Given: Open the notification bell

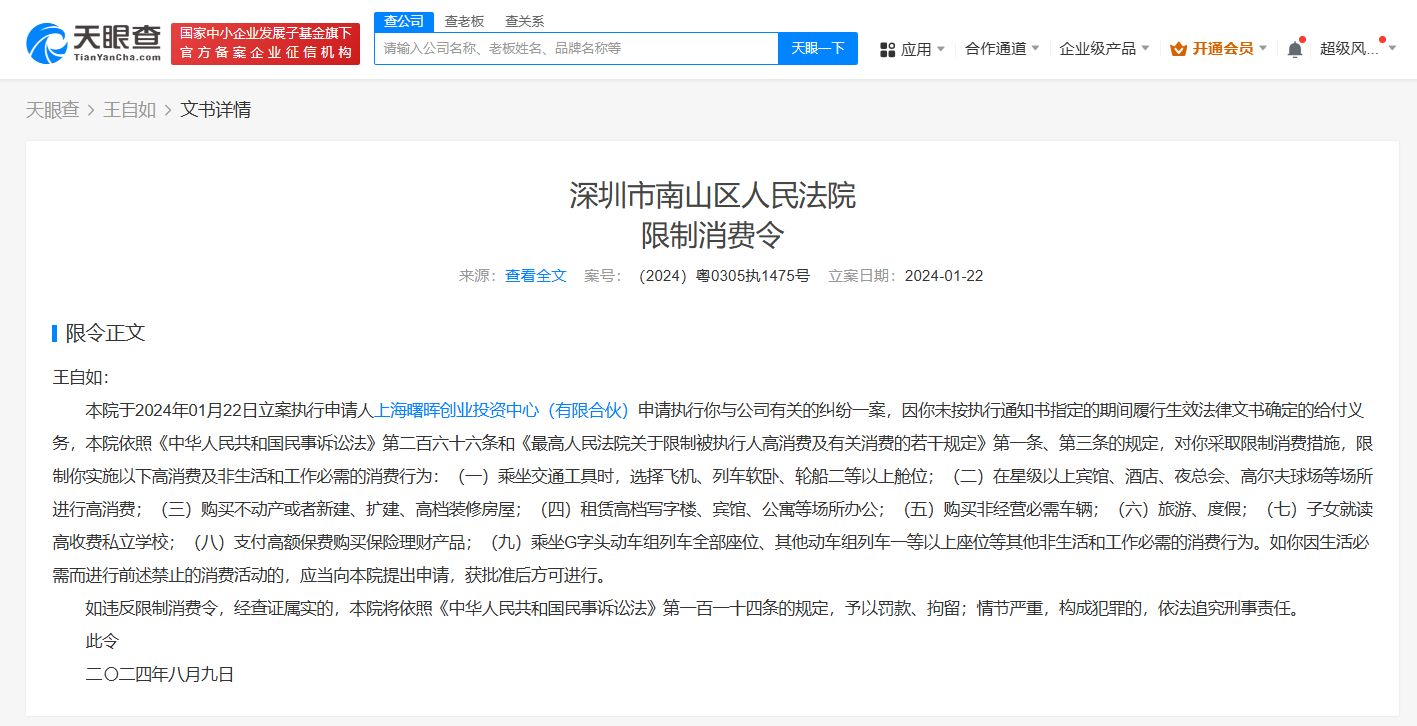Looking at the screenshot, I should [1294, 47].
